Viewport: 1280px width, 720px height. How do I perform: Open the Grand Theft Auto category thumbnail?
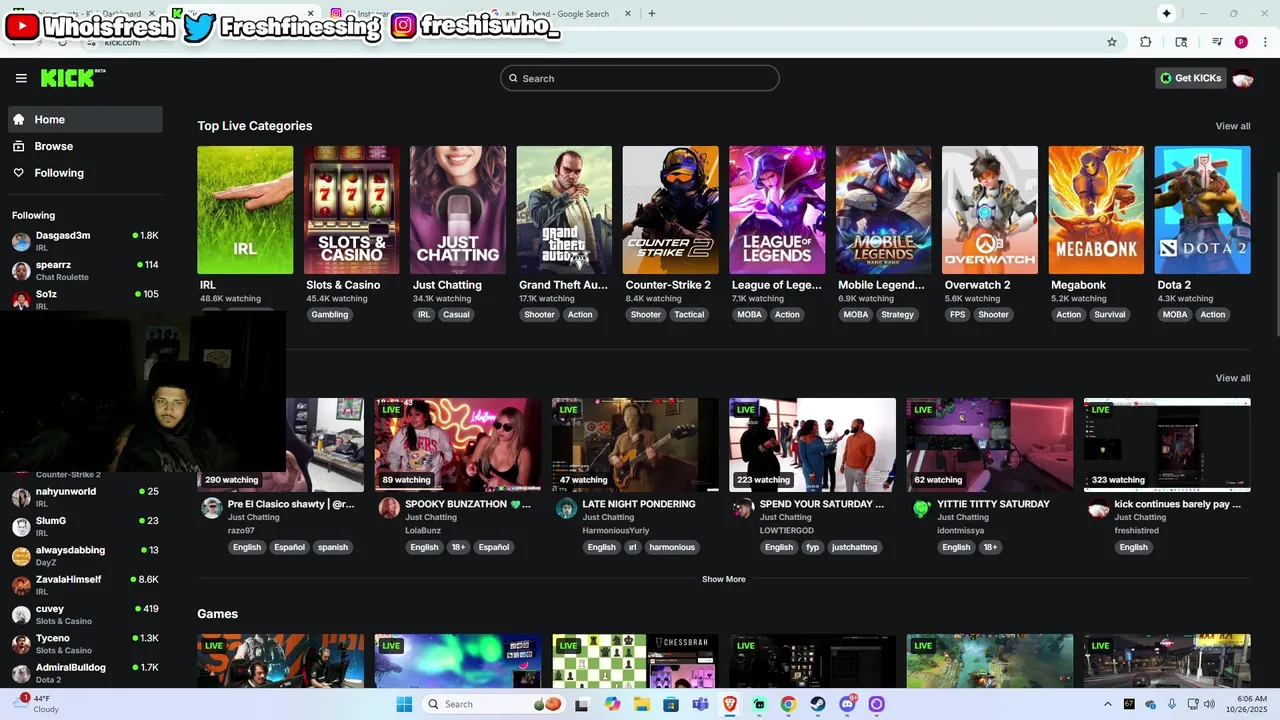tap(564, 210)
